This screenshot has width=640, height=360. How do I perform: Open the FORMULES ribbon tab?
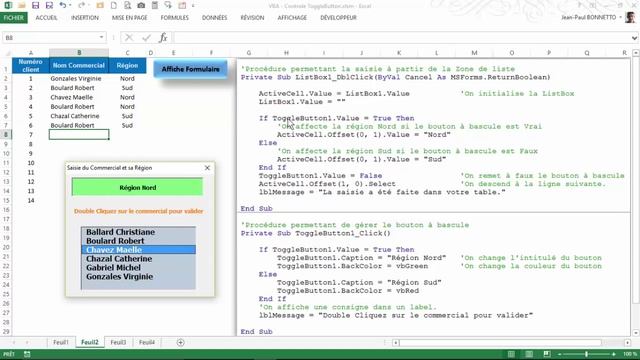175,18
